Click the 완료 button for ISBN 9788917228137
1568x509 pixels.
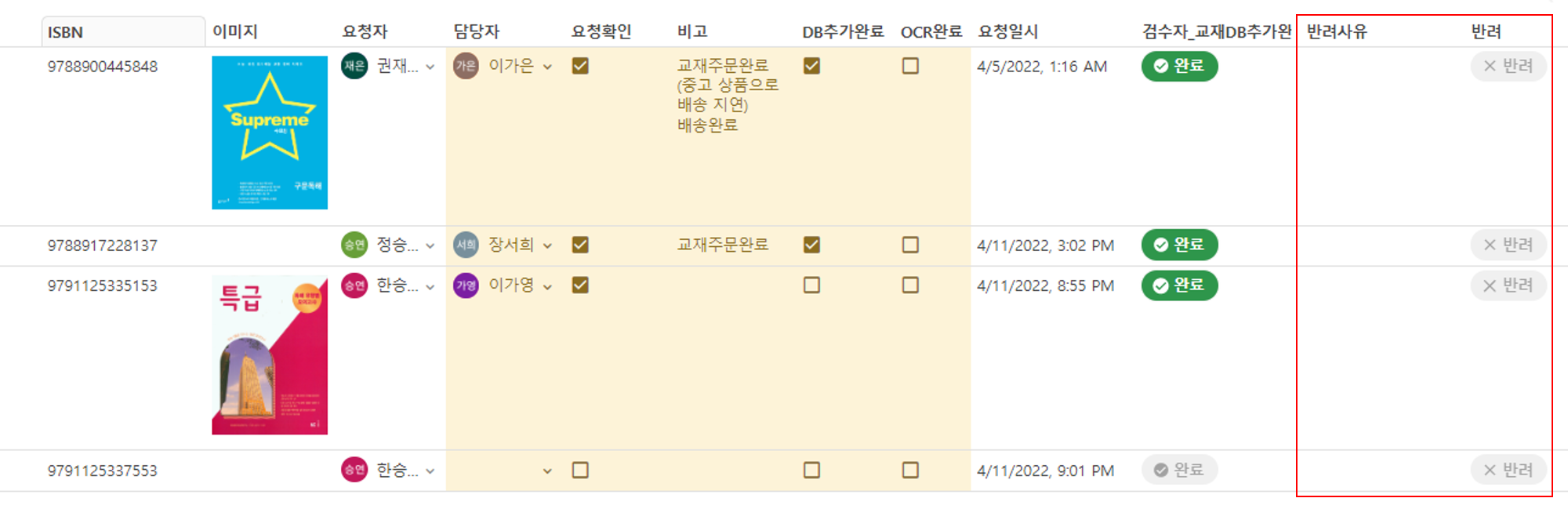coord(1178,245)
